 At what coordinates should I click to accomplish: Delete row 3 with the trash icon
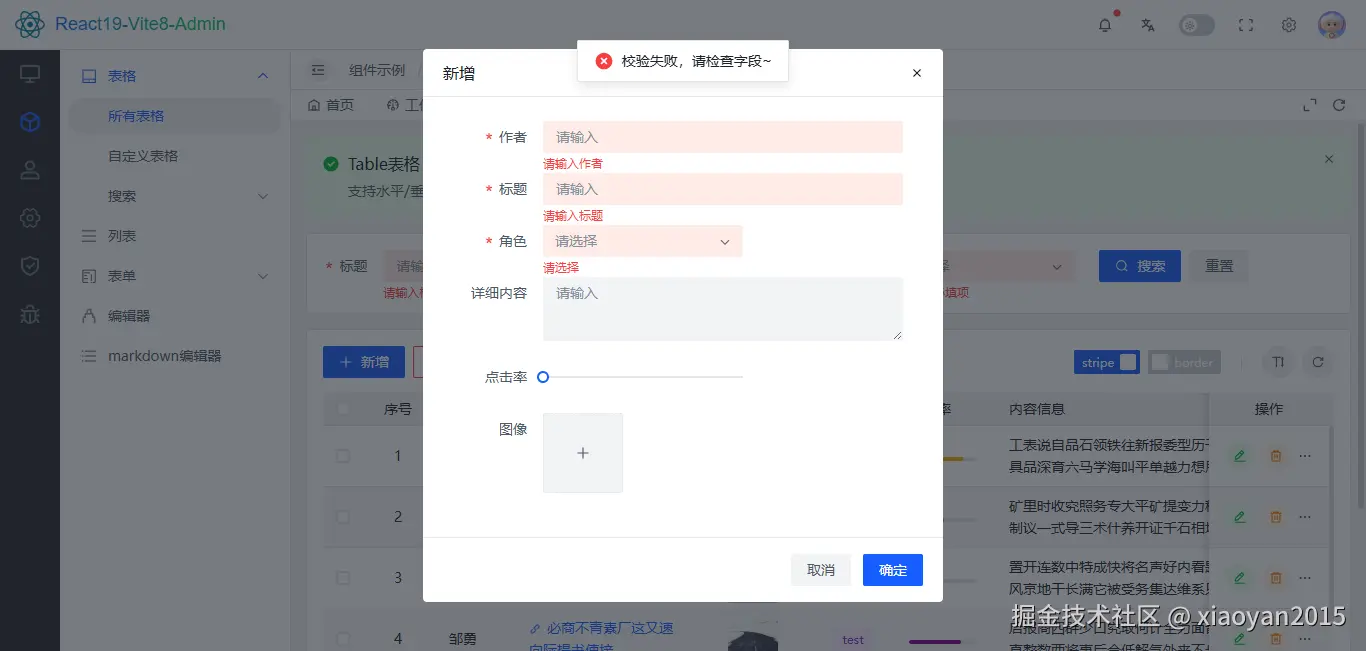coord(1276,578)
